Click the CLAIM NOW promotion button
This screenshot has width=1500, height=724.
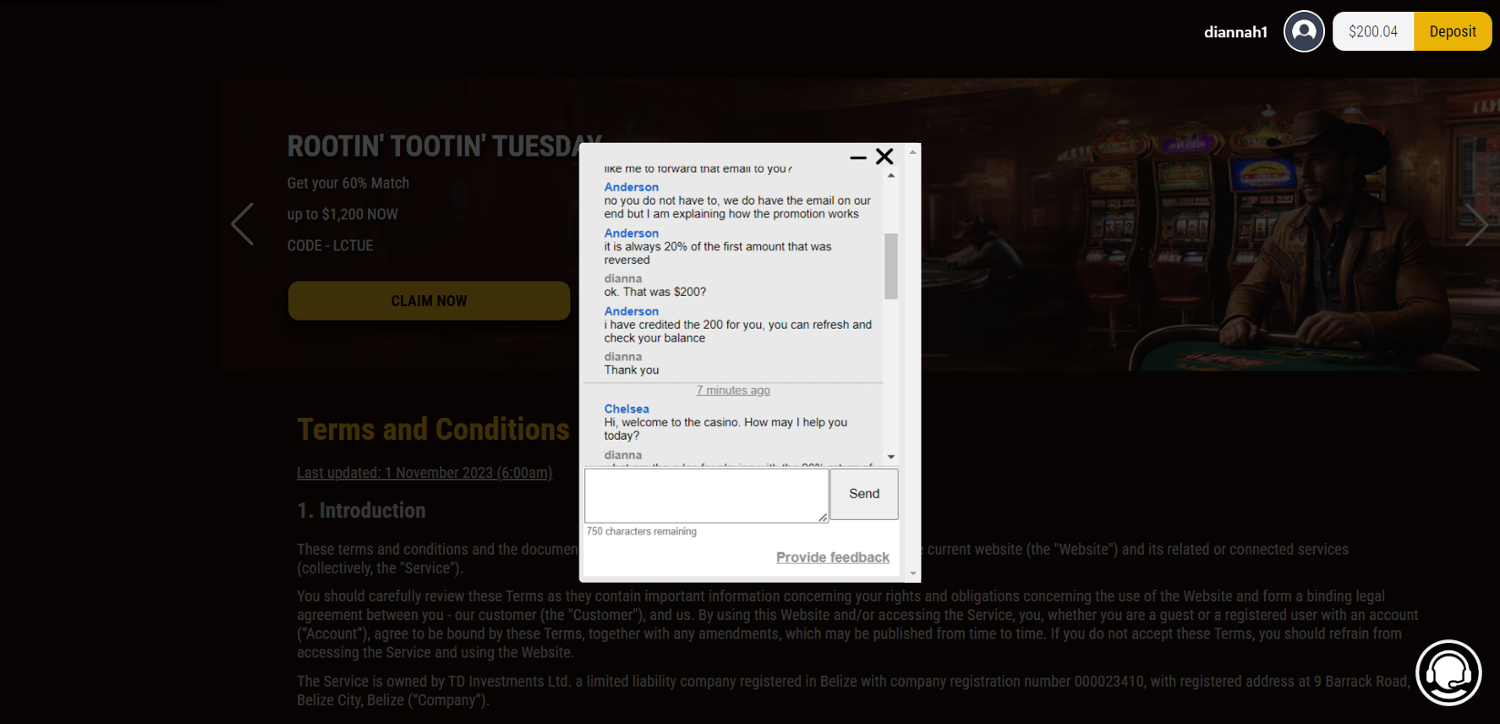tap(429, 301)
